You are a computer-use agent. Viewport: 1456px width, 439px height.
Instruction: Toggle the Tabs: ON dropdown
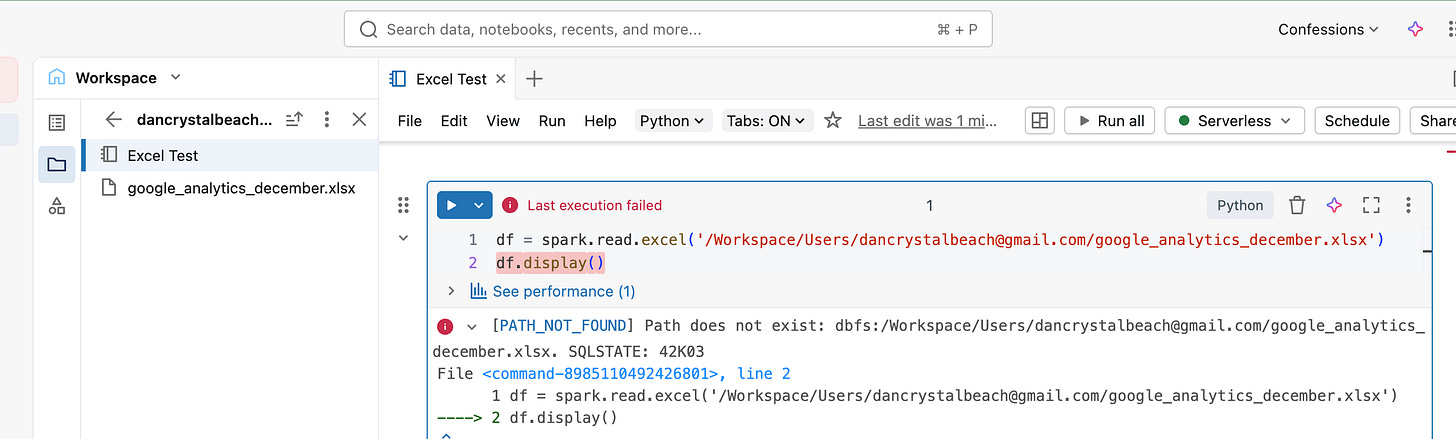(x=767, y=120)
